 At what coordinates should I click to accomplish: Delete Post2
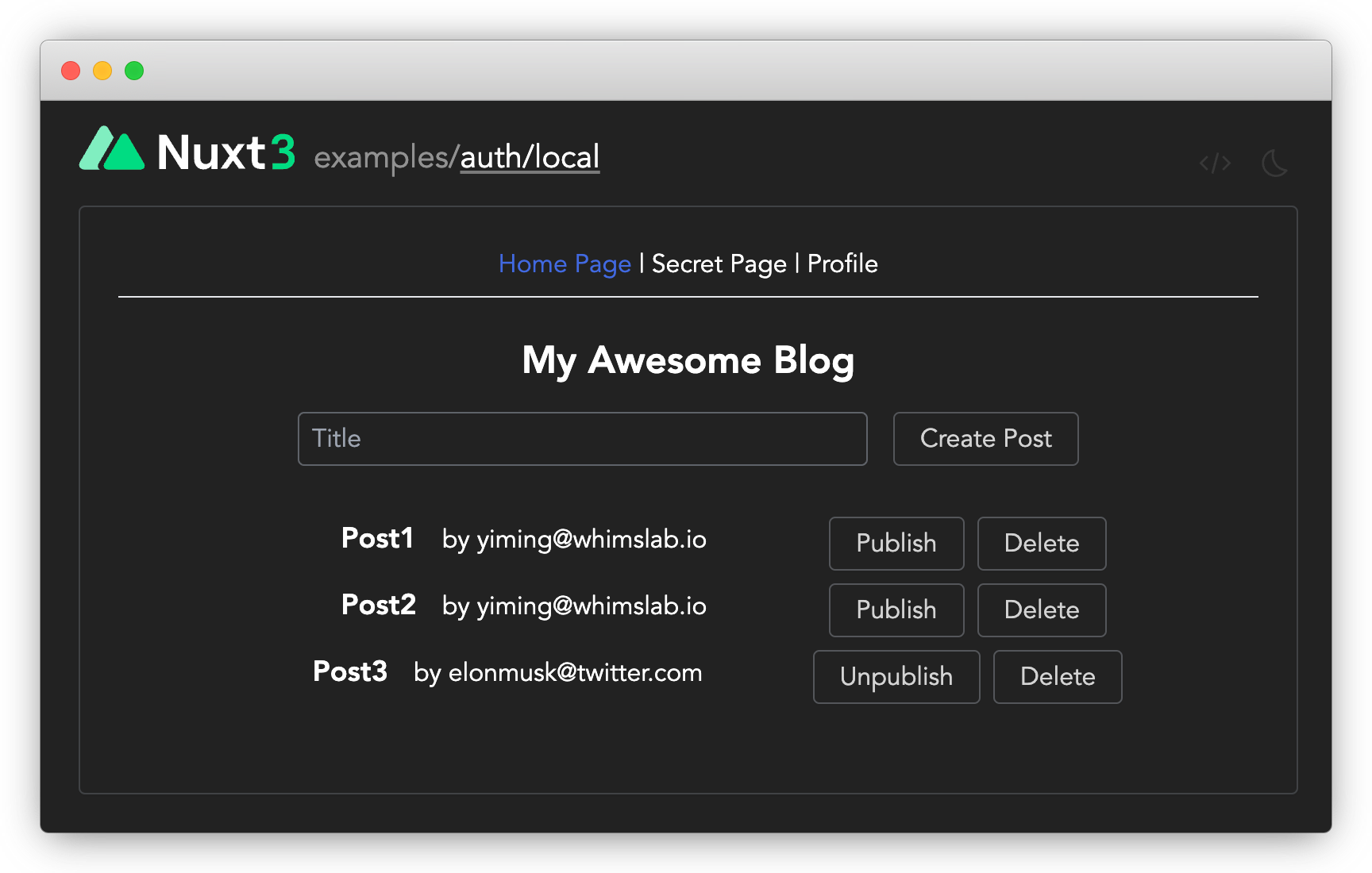(x=1041, y=610)
